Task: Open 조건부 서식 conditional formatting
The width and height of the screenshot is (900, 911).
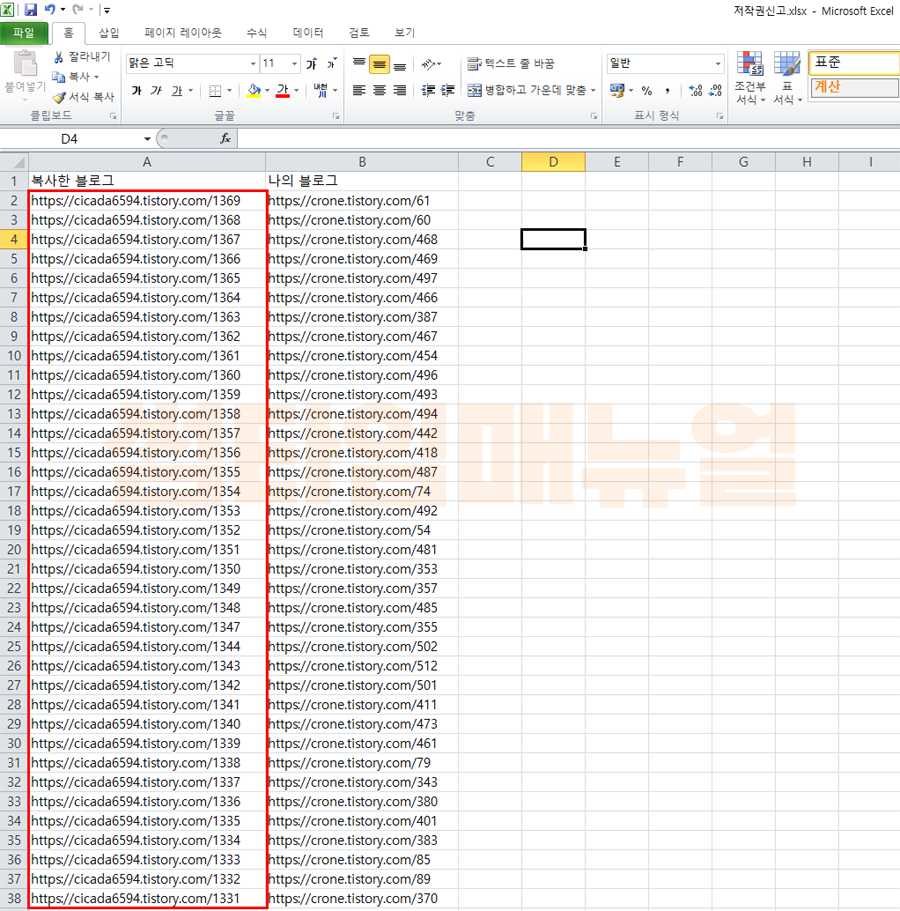Action: [750, 78]
